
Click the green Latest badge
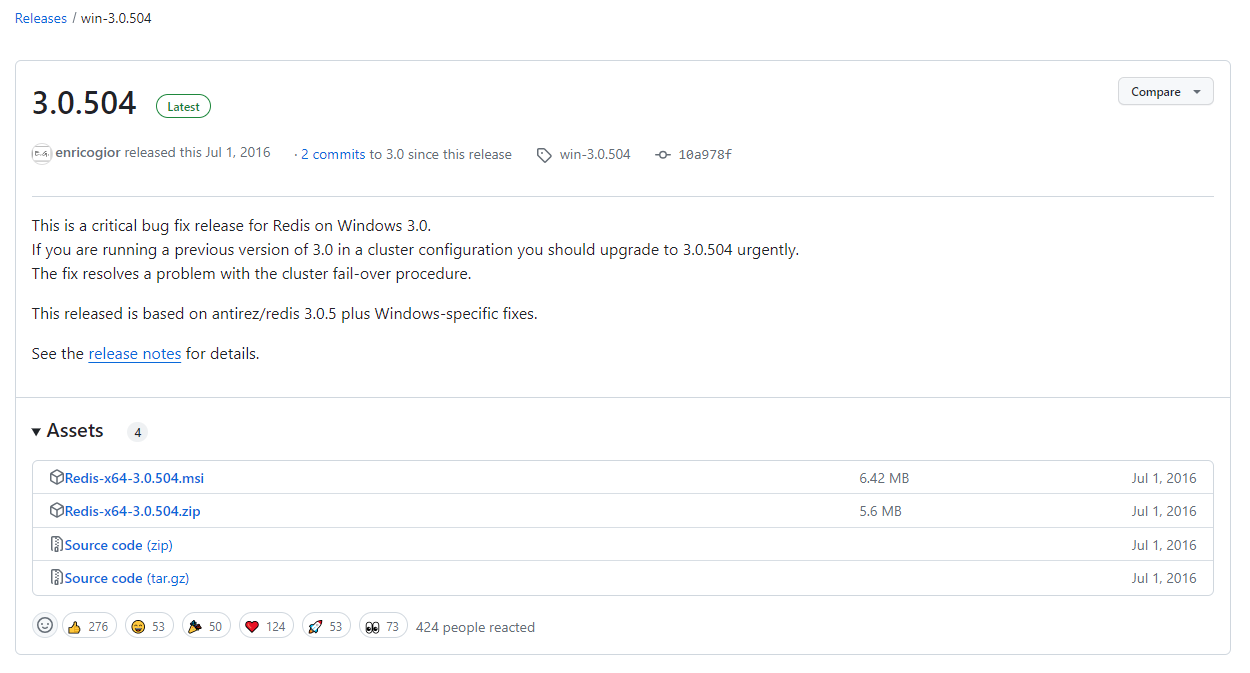[183, 106]
